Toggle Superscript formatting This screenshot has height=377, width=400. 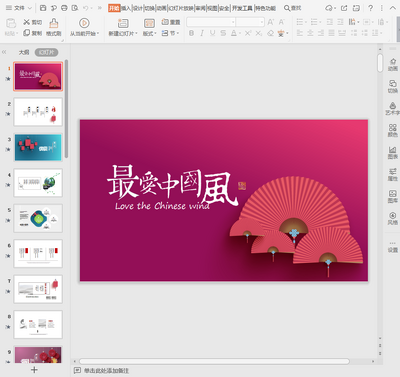[248, 33]
